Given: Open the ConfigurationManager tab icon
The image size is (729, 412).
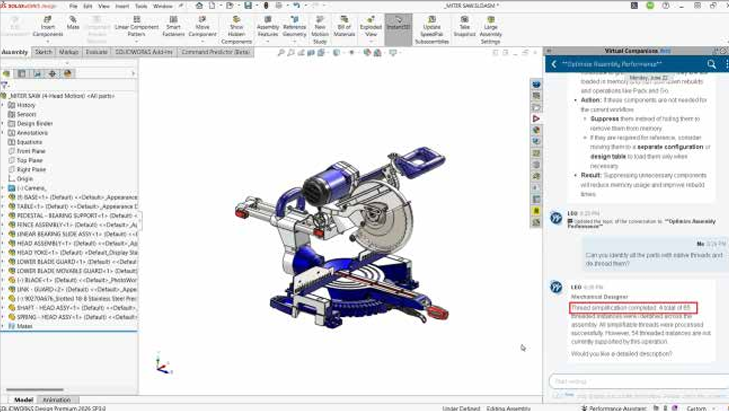Looking at the screenshot, I should 37,73.
